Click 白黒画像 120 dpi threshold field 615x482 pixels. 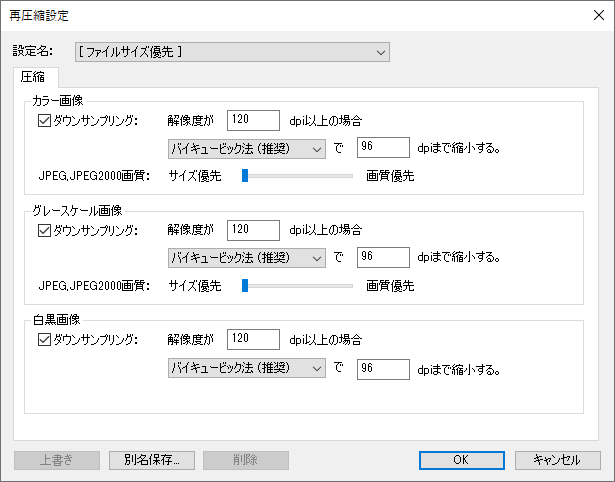pyautogui.click(x=253, y=340)
